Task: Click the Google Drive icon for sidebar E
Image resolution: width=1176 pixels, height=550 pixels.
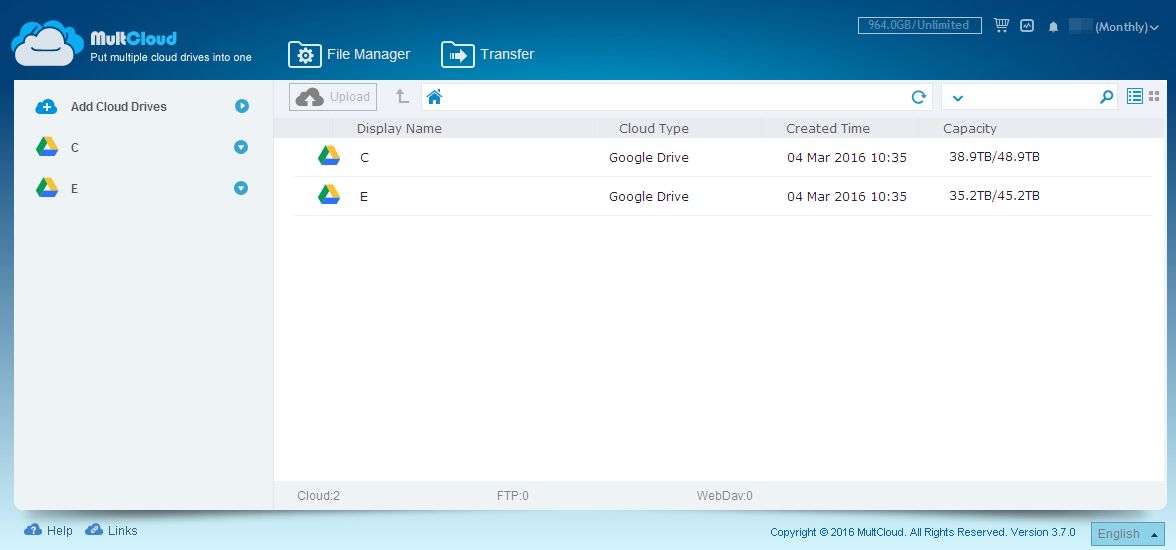Action: (47, 188)
